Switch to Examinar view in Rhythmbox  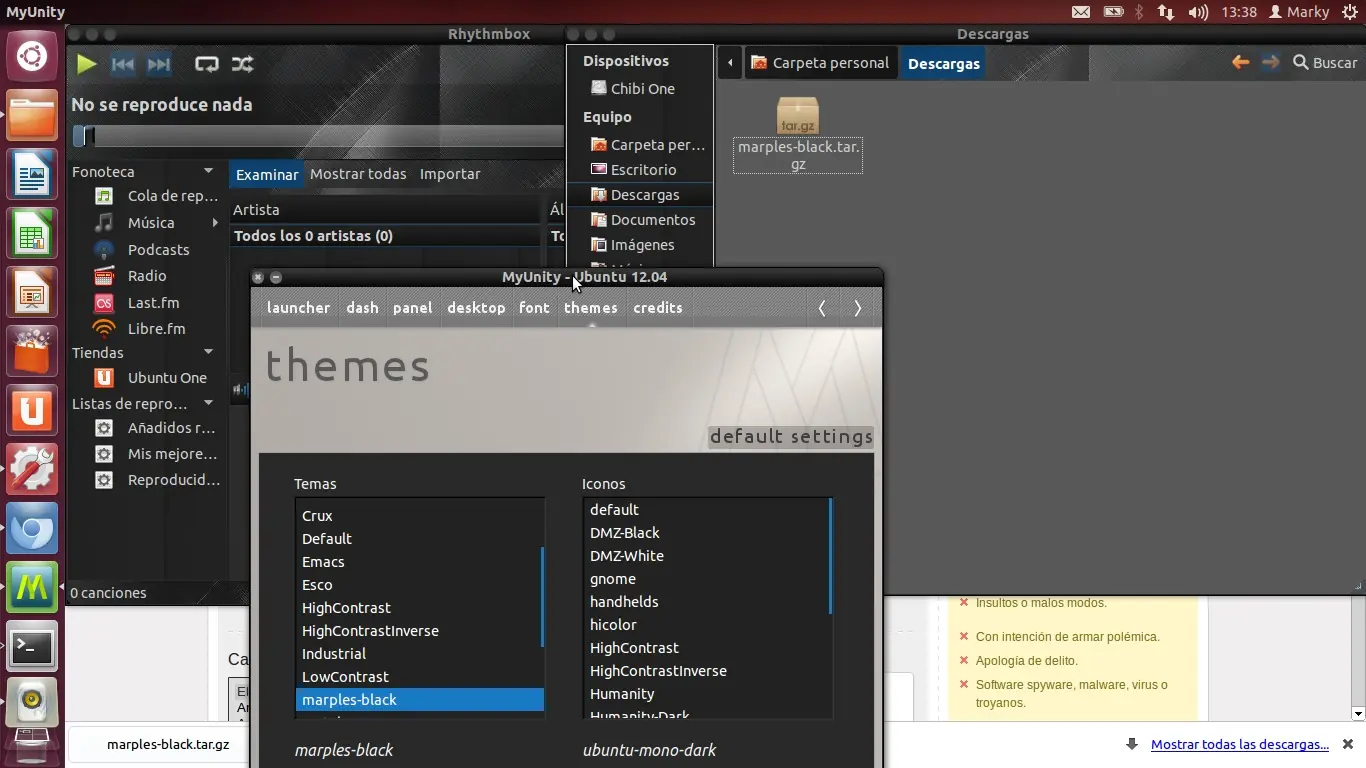point(267,174)
